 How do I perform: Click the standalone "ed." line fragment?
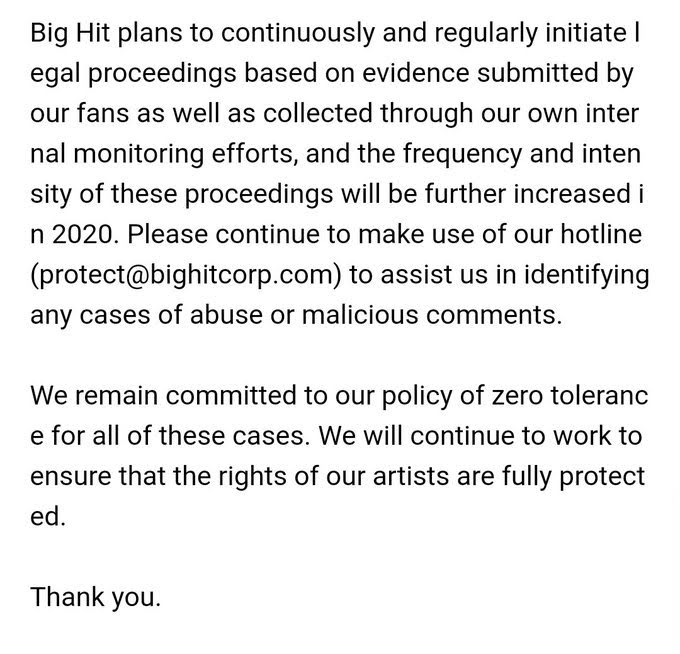pos(48,517)
